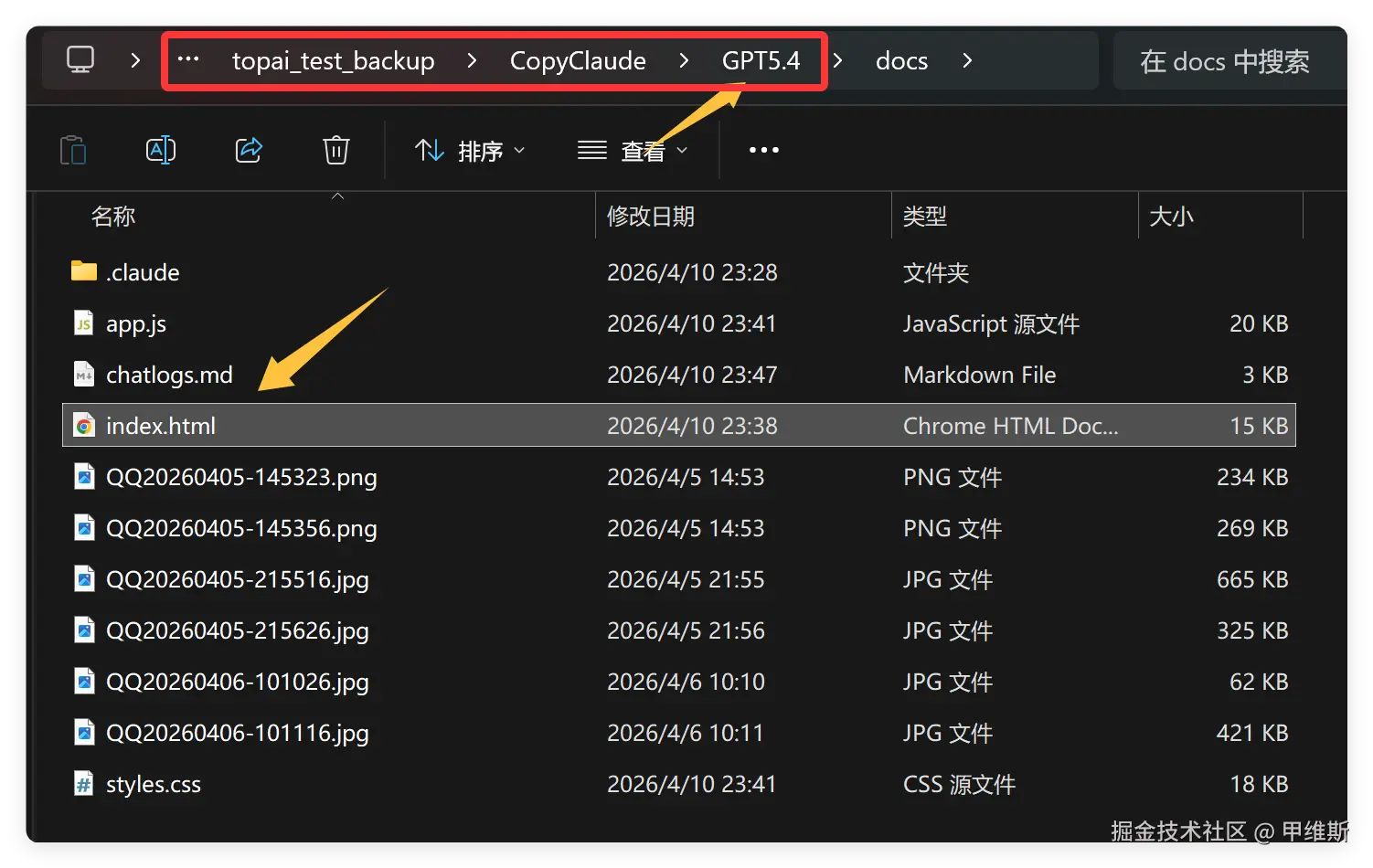Select the index.html file row
Viewport: 1373px width, 868px height.
pos(161,426)
